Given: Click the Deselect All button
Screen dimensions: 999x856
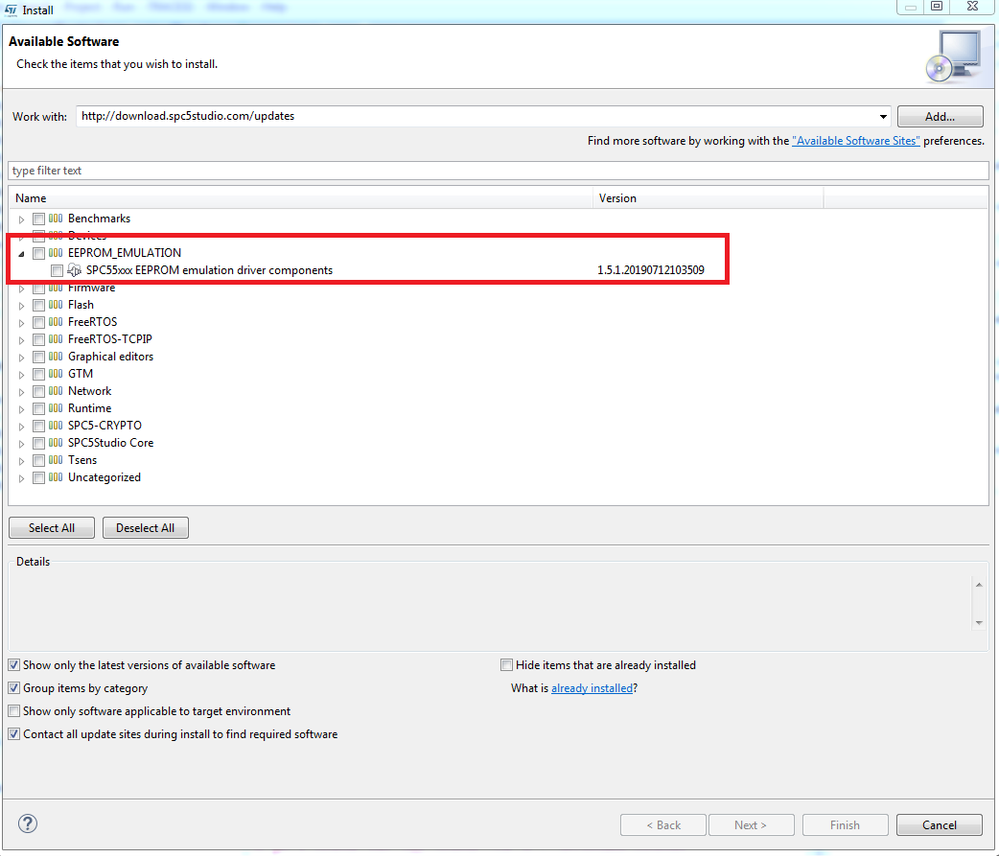Looking at the screenshot, I should (145, 528).
